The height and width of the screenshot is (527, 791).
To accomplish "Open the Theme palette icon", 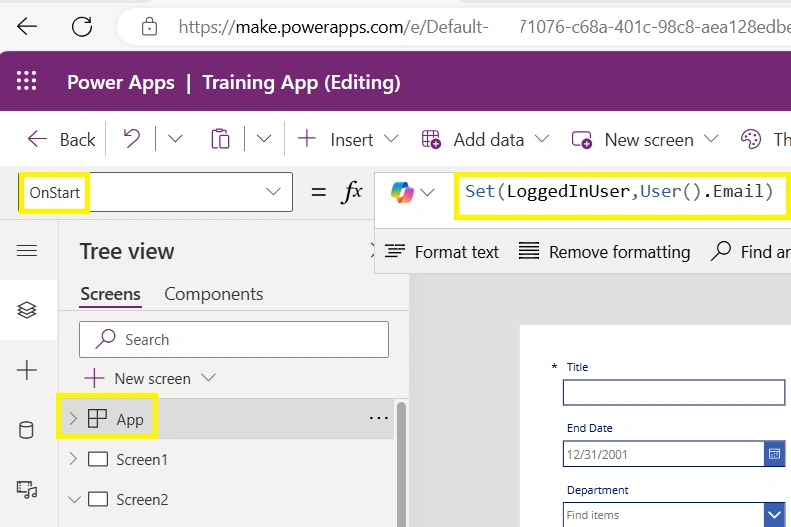I will pos(751,139).
